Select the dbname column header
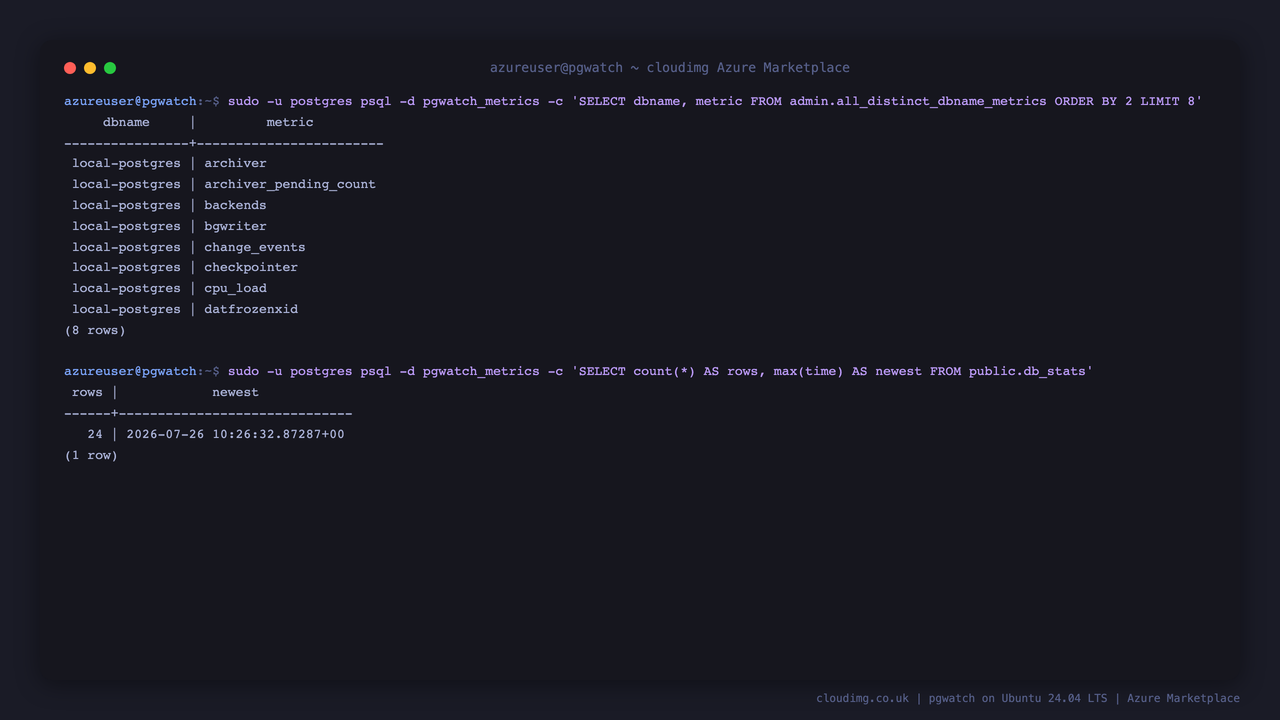Image resolution: width=1280 pixels, height=720 pixels. (126, 122)
